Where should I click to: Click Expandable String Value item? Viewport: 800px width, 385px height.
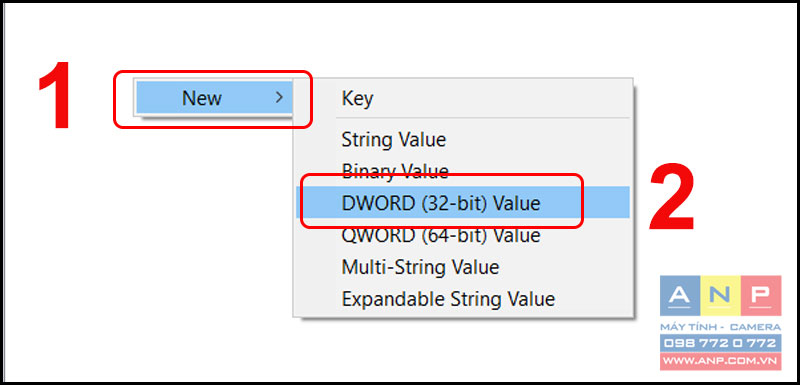[448, 298]
